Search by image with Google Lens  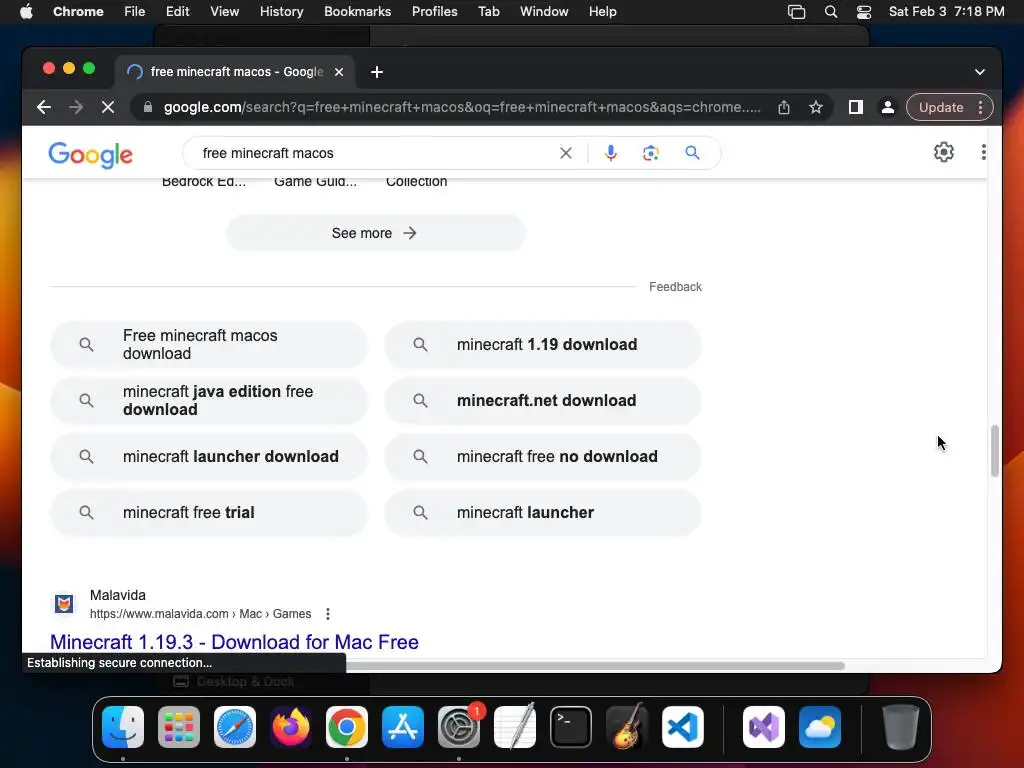click(x=650, y=153)
